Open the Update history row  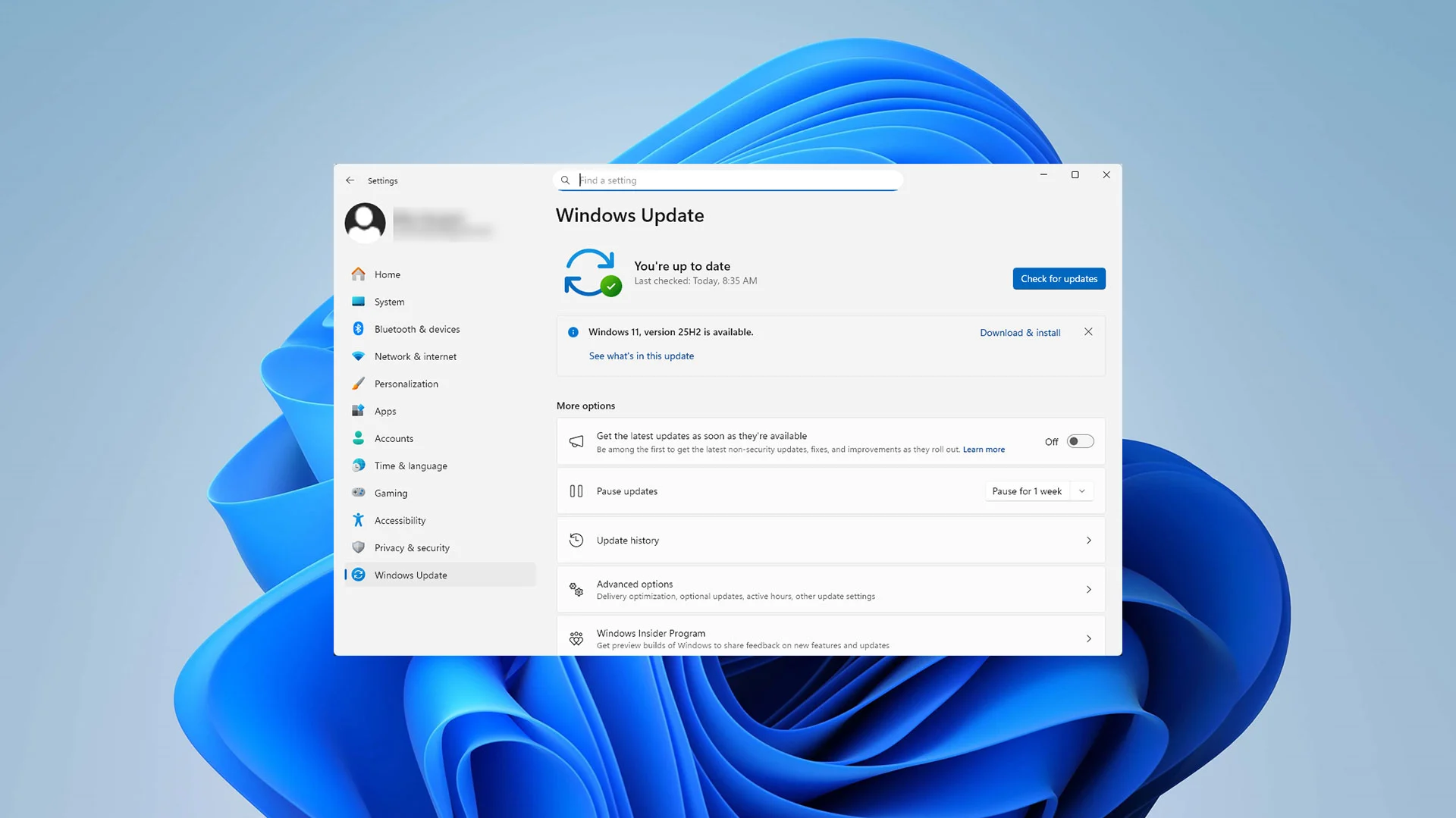click(x=831, y=541)
